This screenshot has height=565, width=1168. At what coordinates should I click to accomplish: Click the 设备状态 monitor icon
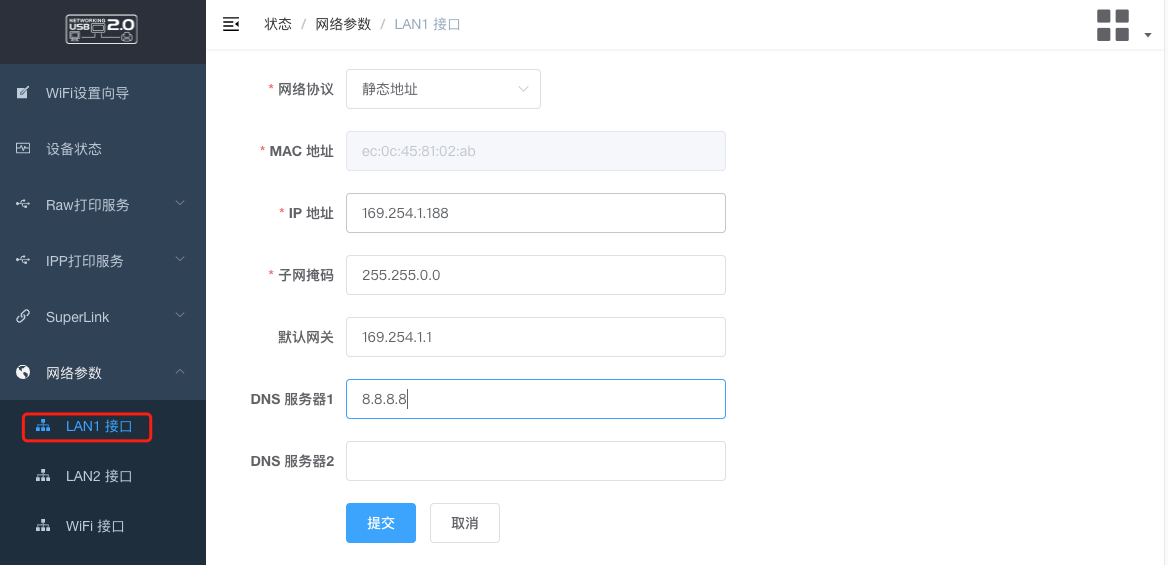pos(23,149)
